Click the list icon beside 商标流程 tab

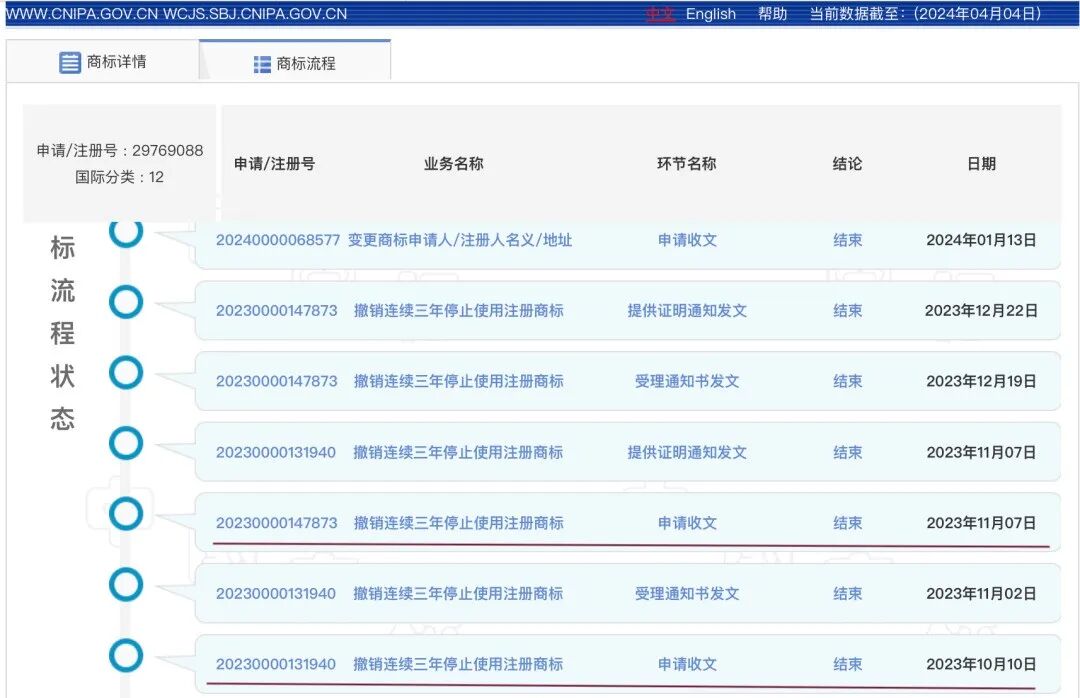260,63
